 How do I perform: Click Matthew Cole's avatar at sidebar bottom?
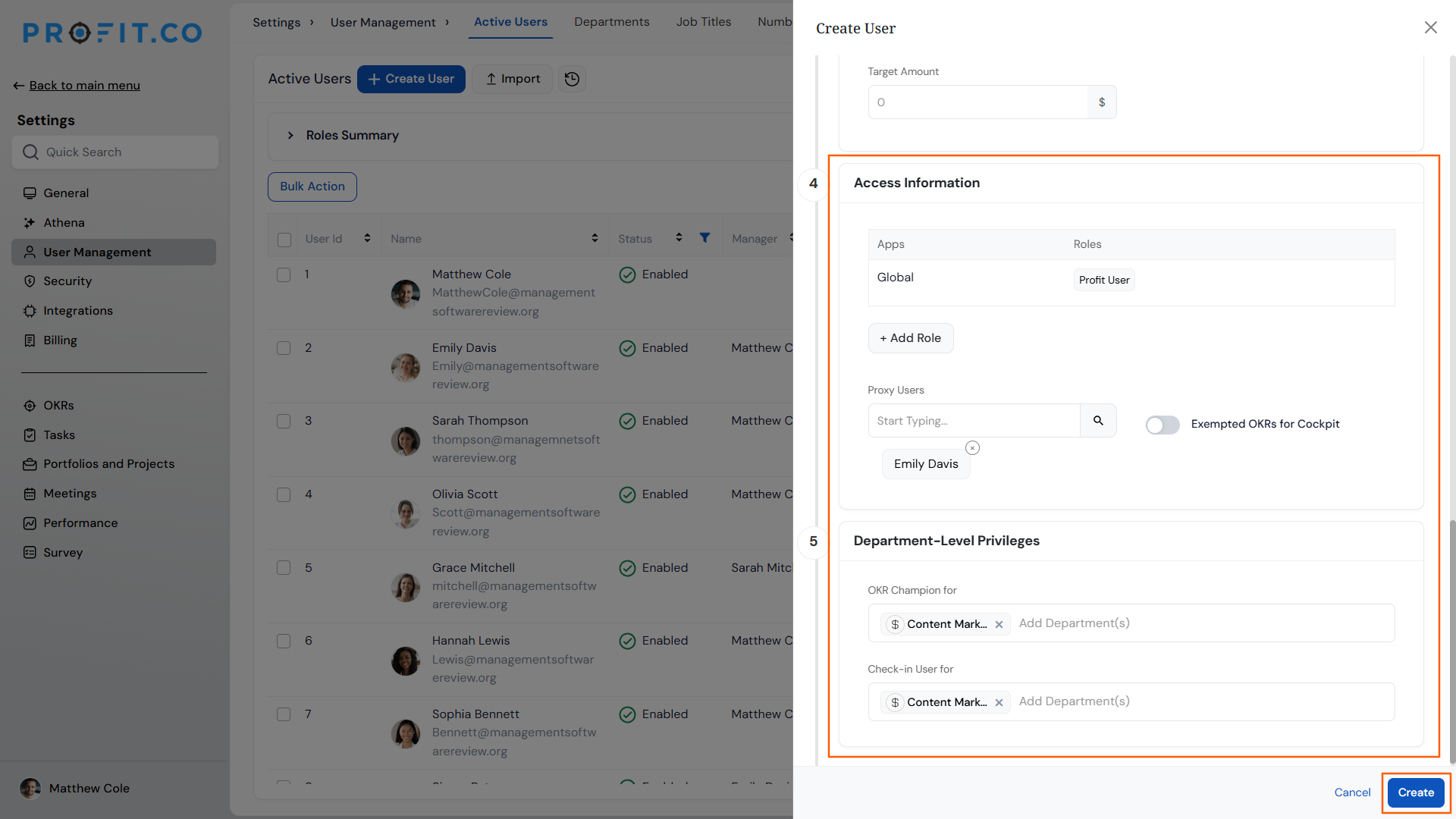click(30, 789)
